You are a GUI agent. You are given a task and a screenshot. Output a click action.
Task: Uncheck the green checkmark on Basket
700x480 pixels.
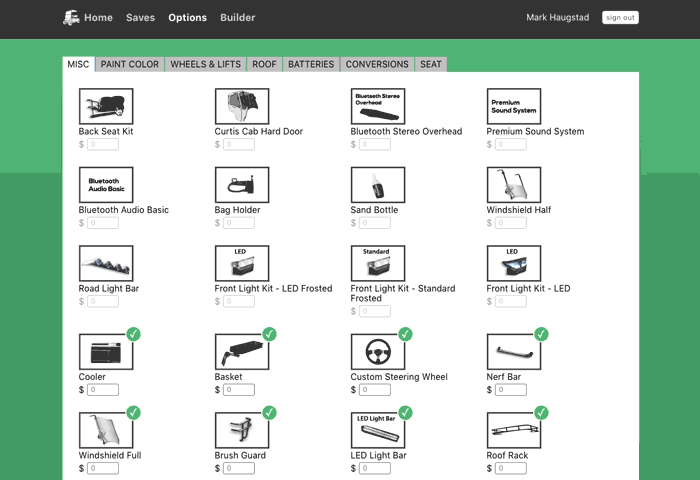click(x=269, y=334)
